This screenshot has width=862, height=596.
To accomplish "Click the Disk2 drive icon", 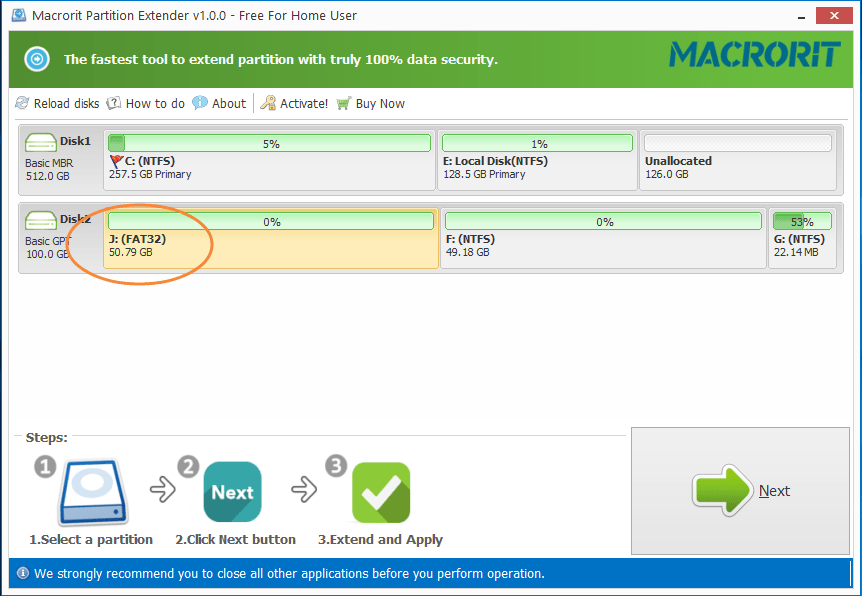I will (x=40, y=220).
